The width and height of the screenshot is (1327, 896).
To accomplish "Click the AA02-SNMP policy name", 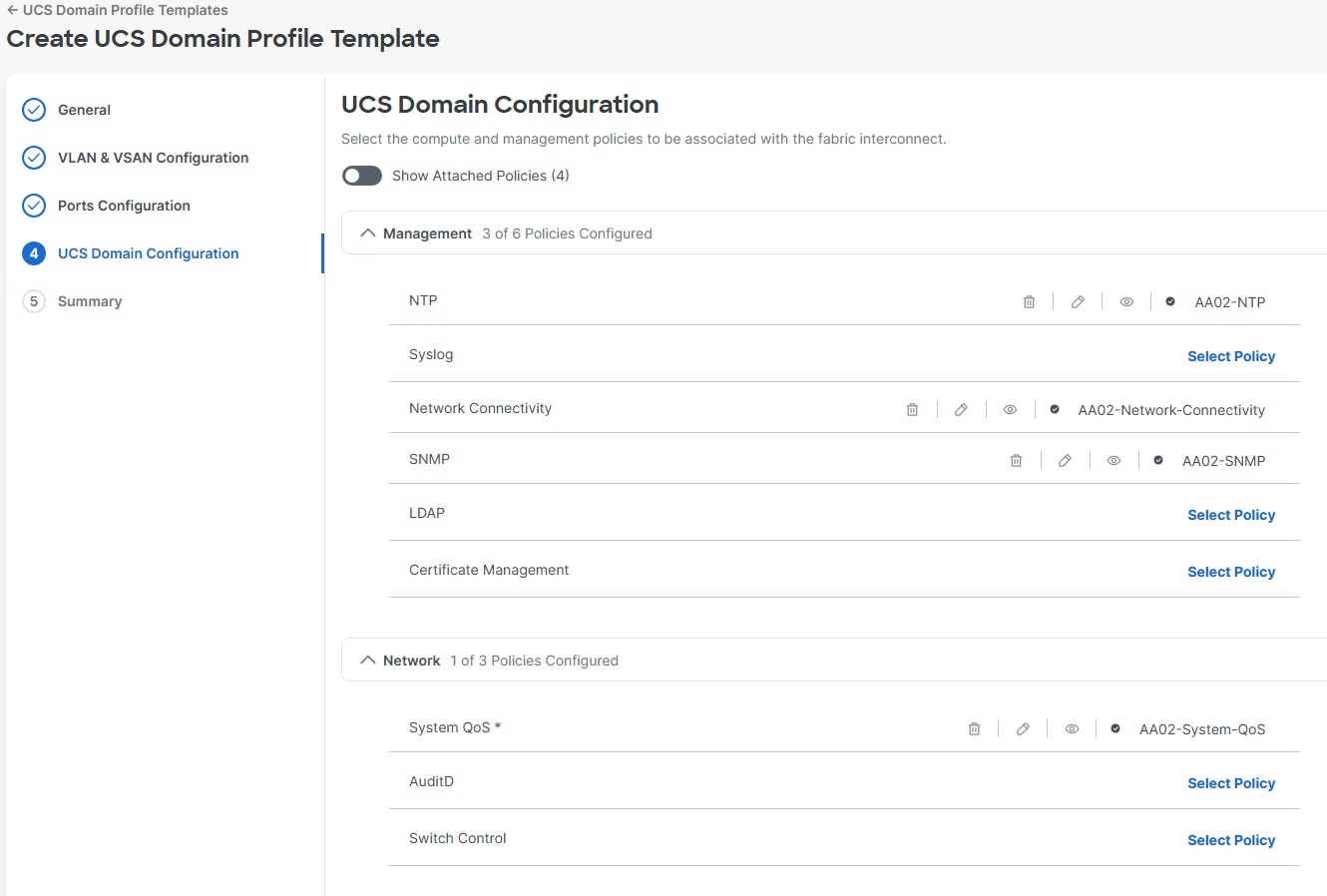I will [x=1224, y=461].
